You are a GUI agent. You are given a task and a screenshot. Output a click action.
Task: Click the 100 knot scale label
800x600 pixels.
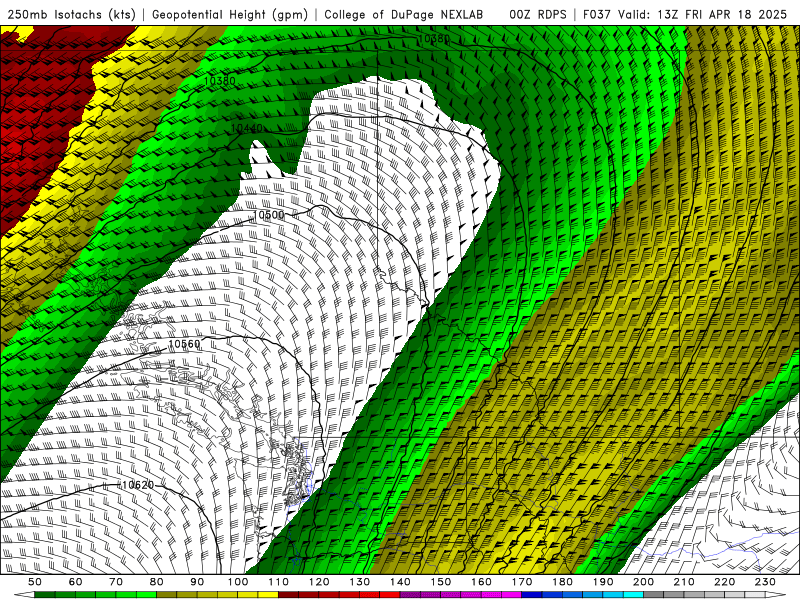click(x=238, y=582)
